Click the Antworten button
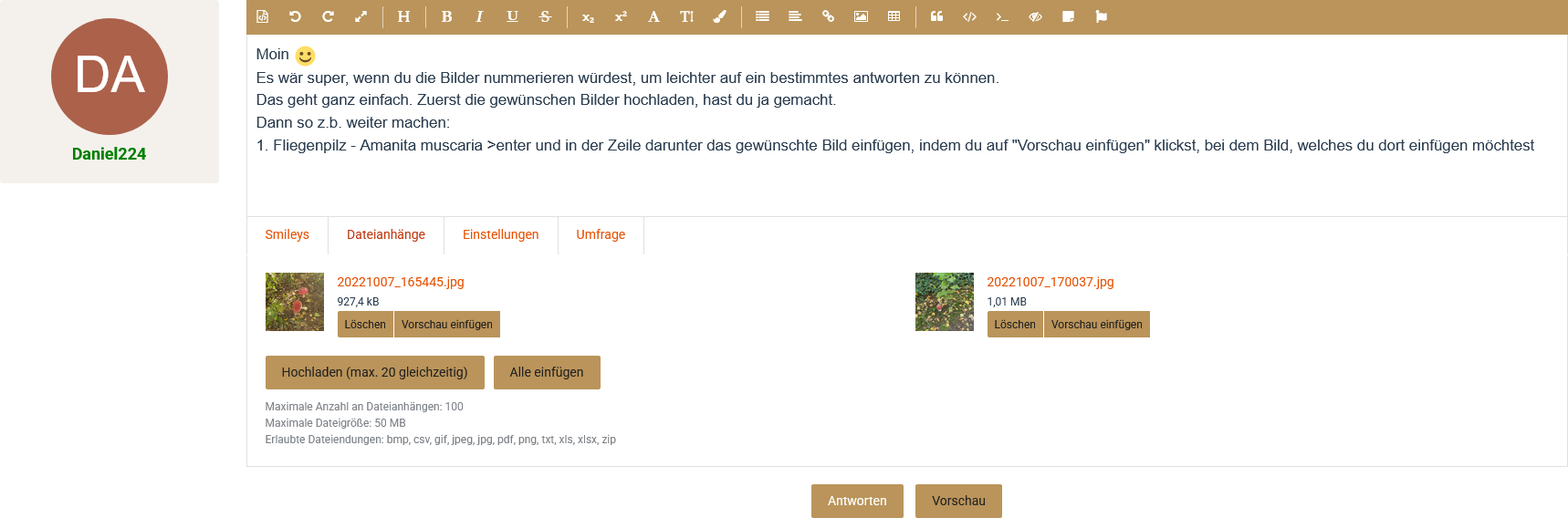The image size is (1568, 518). [857, 501]
